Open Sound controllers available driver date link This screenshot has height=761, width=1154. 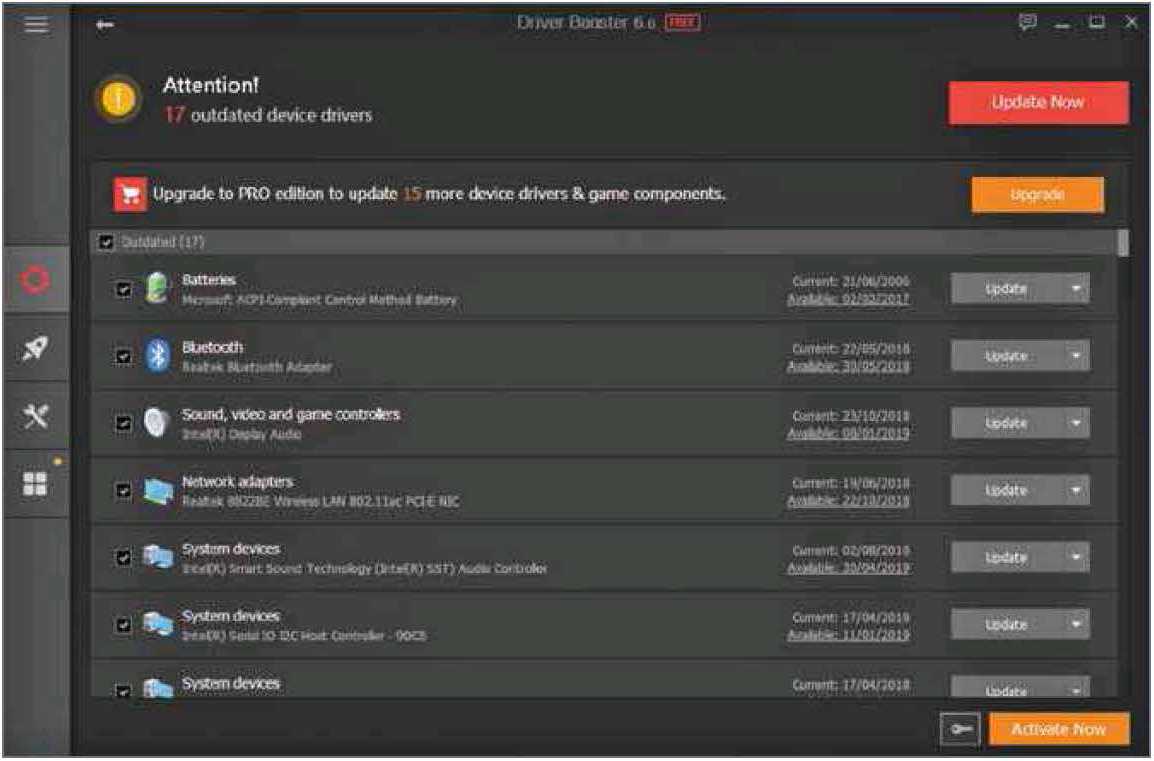point(848,433)
